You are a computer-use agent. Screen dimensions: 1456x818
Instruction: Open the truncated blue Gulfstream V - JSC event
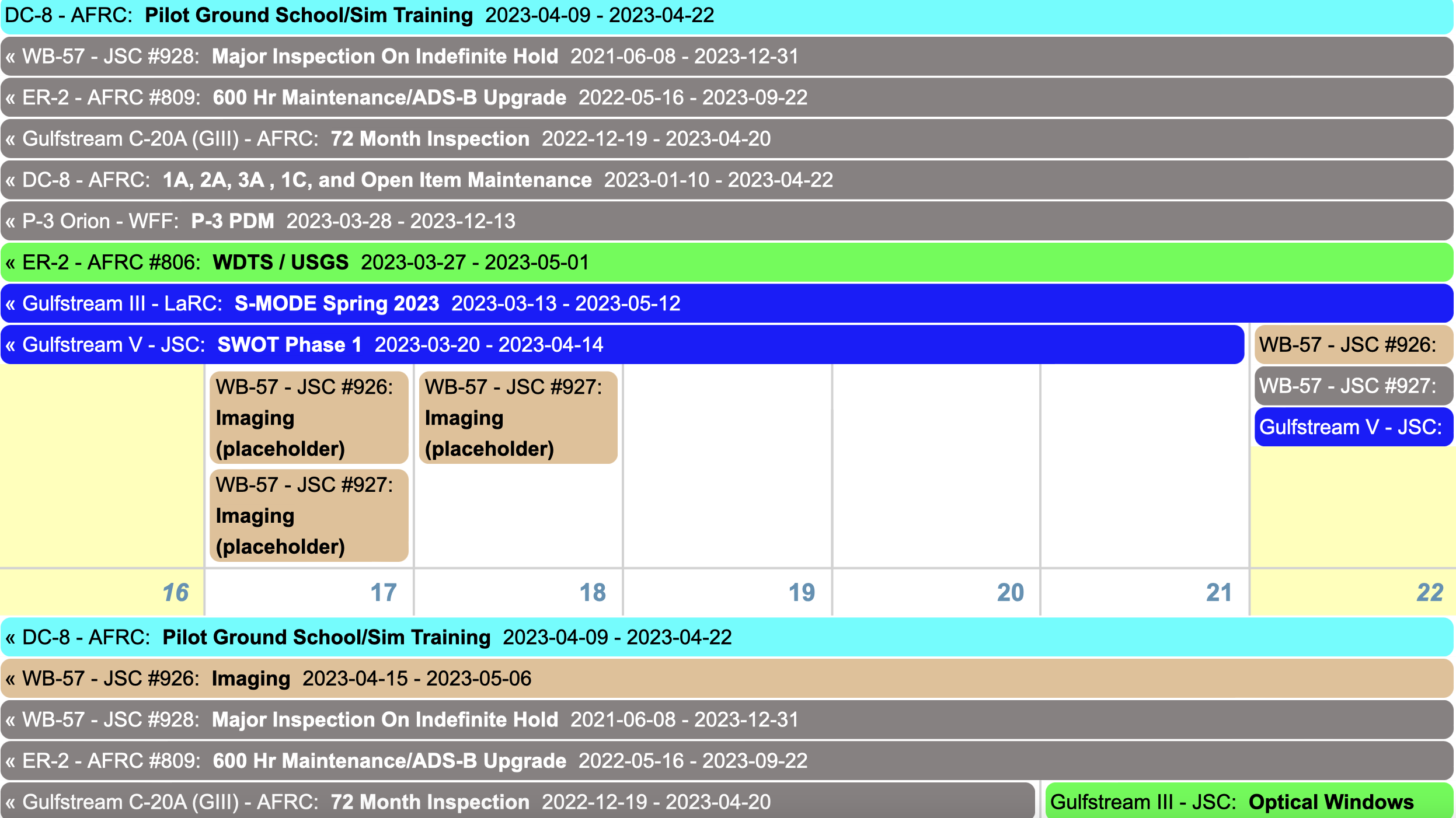1353,427
